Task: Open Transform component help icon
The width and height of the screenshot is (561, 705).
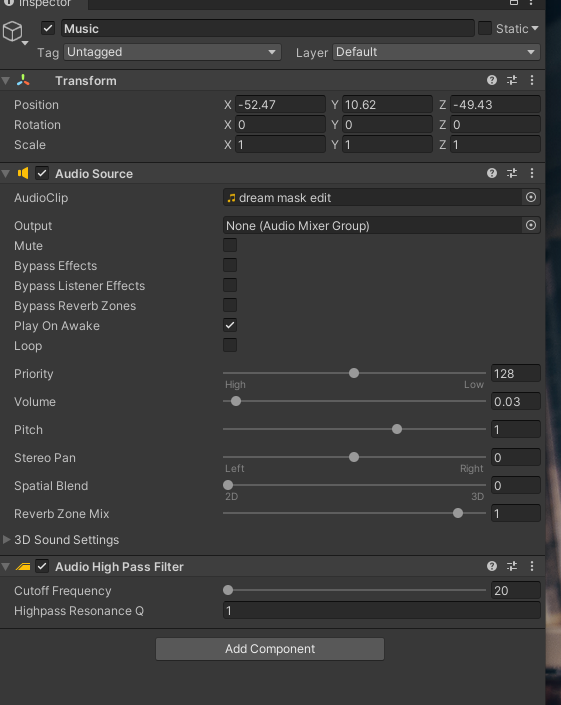Action: coord(492,80)
